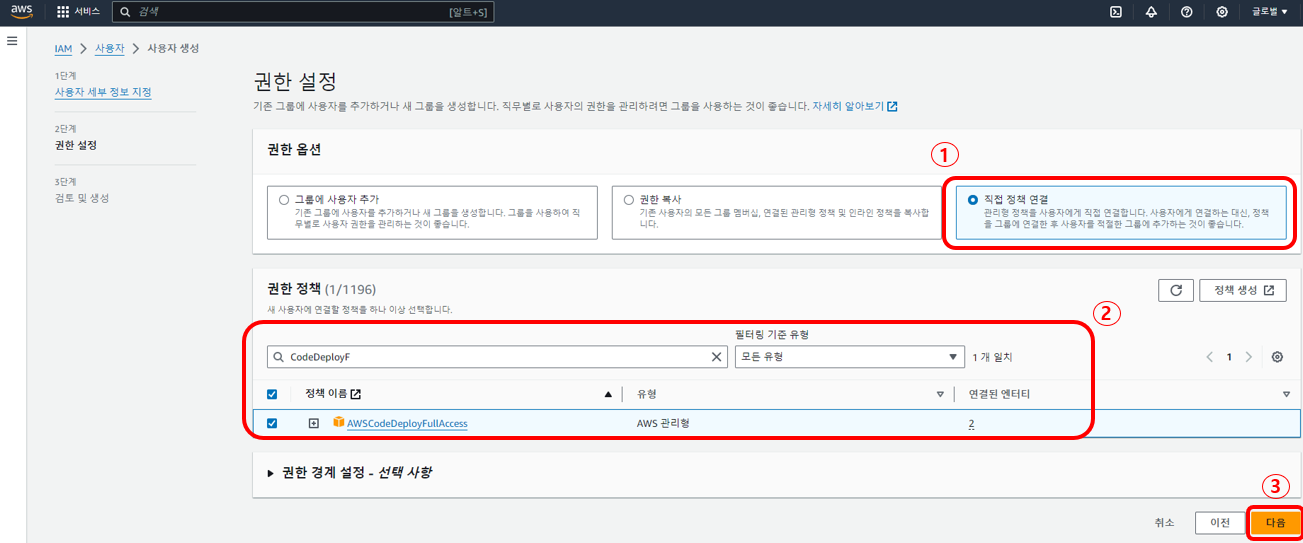Sort by 정책 이름 ascending arrow

click(608, 394)
